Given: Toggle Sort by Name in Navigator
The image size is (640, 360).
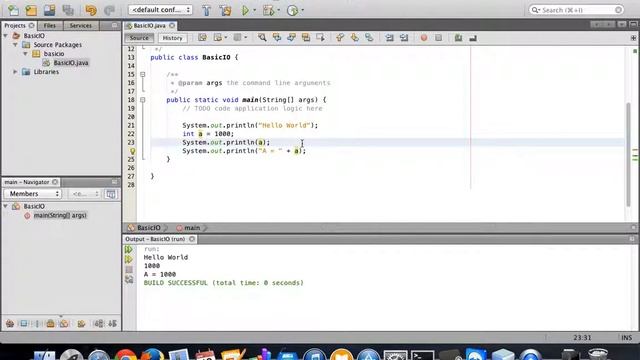Looking at the screenshot, I should coord(99,324).
